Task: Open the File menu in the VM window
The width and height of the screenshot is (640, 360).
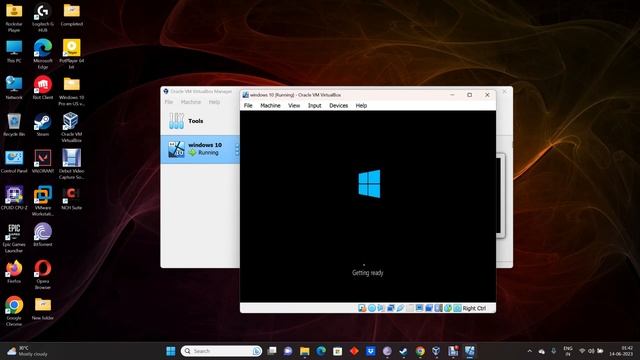Action: click(248, 105)
